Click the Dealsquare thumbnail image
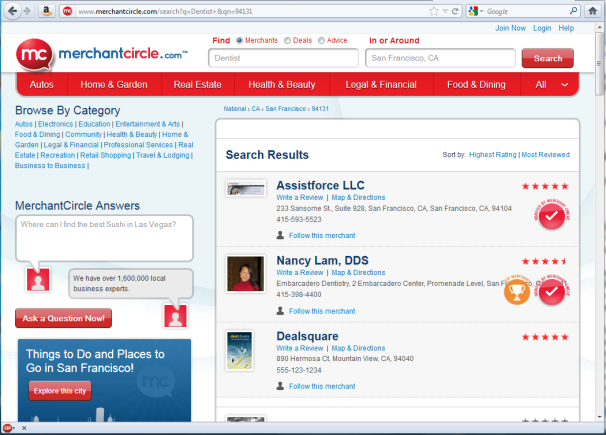 point(240,350)
